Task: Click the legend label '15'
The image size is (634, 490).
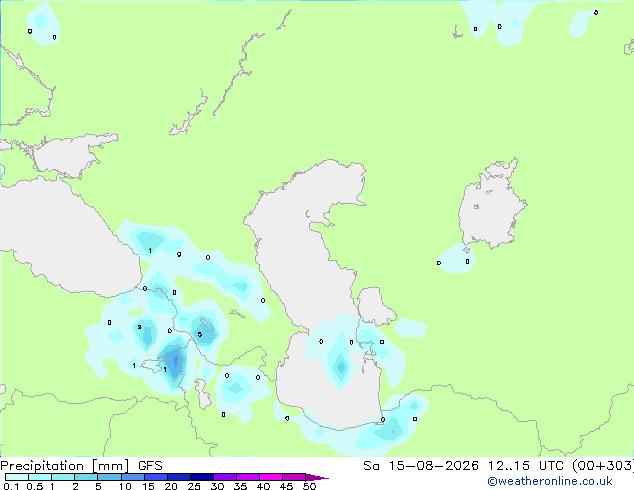Action: tap(148, 486)
